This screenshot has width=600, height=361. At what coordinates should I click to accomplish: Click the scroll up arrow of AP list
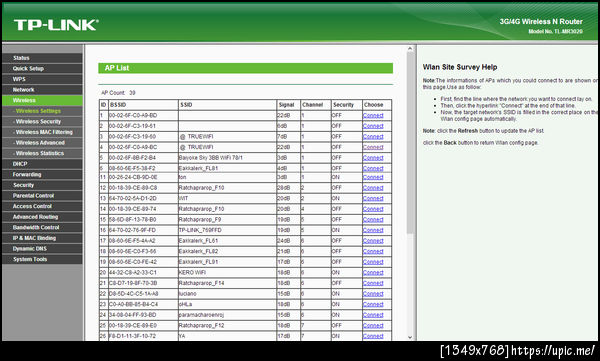pyautogui.click(x=410, y=49)
